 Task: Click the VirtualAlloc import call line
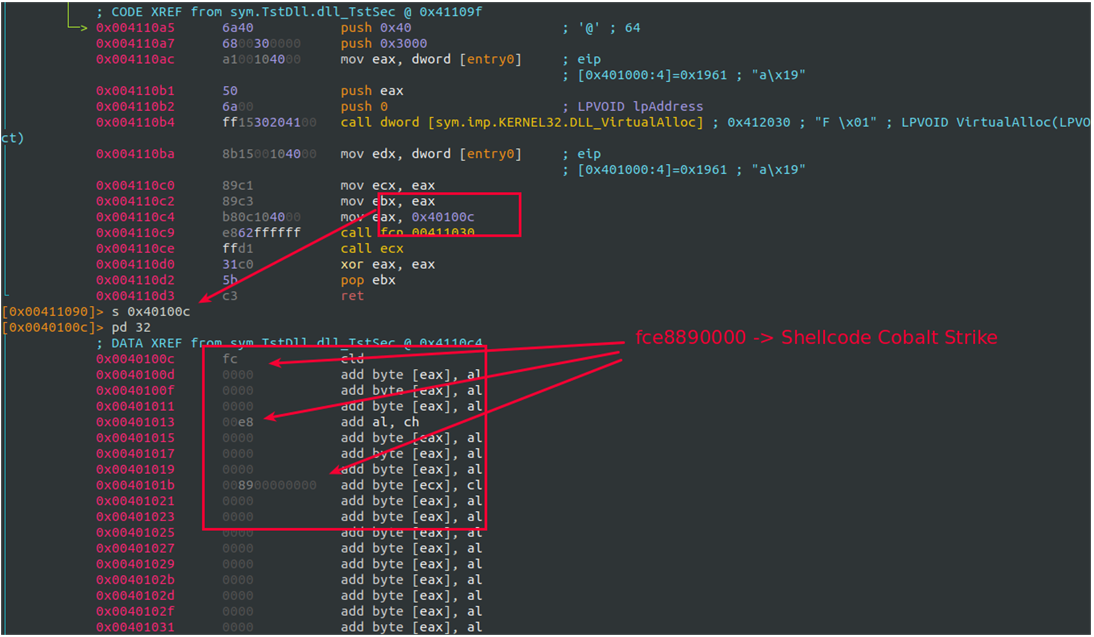pos(522,122)
